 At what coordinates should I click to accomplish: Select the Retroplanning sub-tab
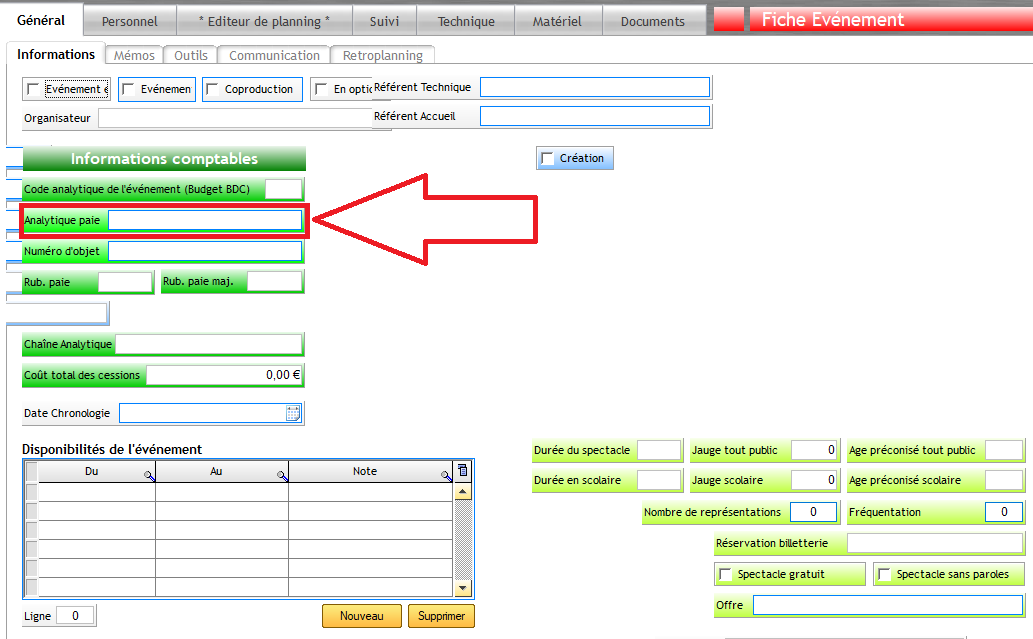point(383,56)
